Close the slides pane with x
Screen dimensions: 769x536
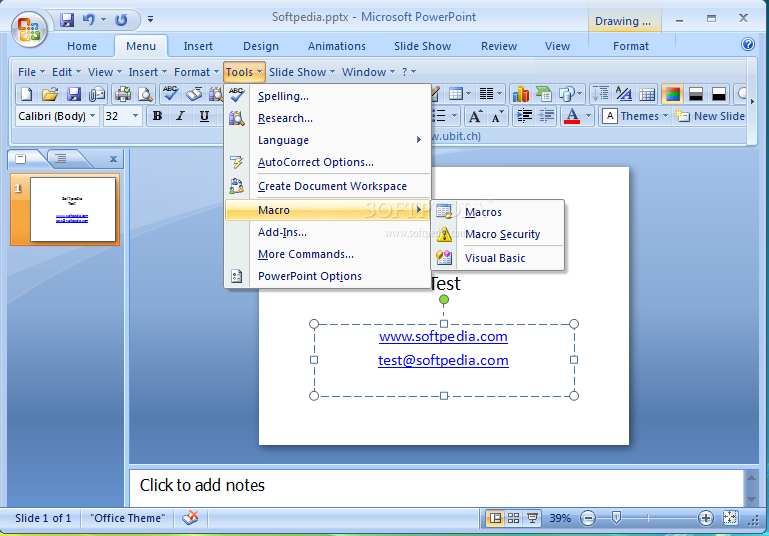click(x=113, y=158)
